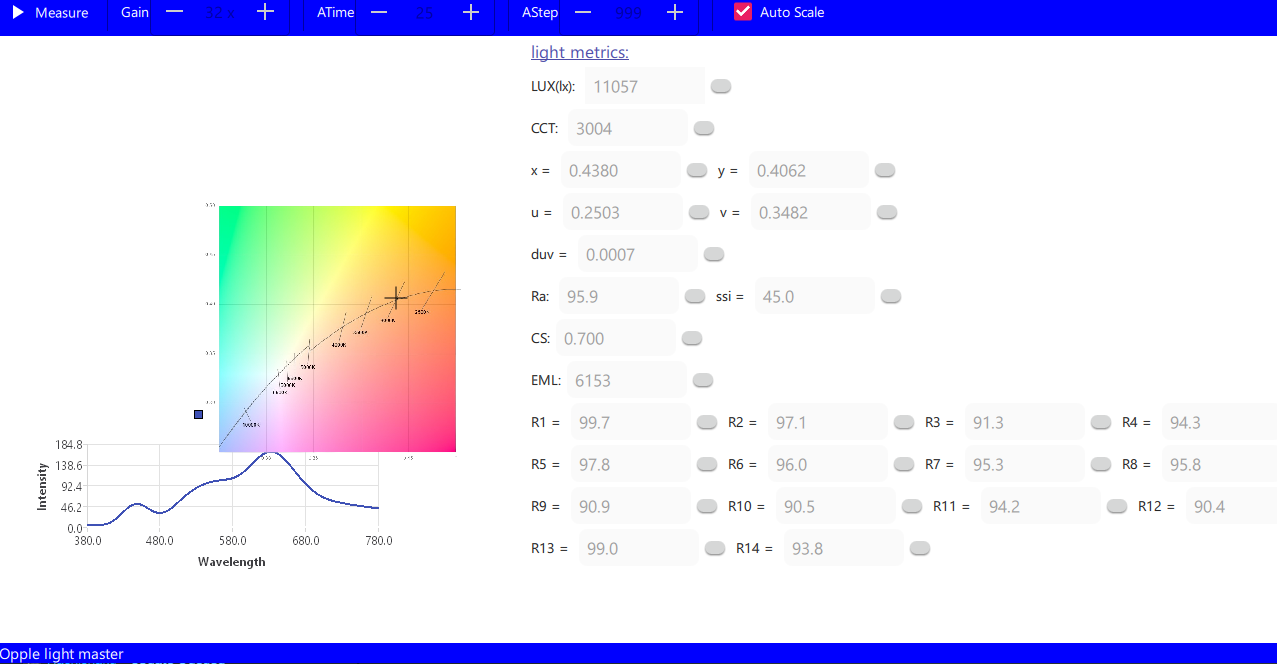Screen dimensions: 1277x664
Task: Click the Measure play button
Action: [50, 13]
